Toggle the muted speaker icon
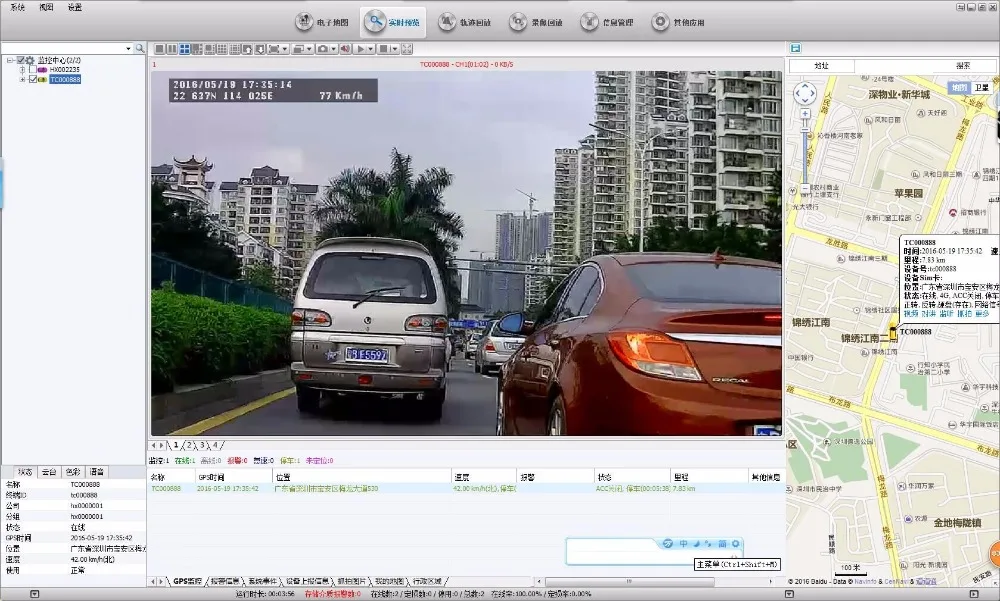1000x601 pixels. (345, 49)
